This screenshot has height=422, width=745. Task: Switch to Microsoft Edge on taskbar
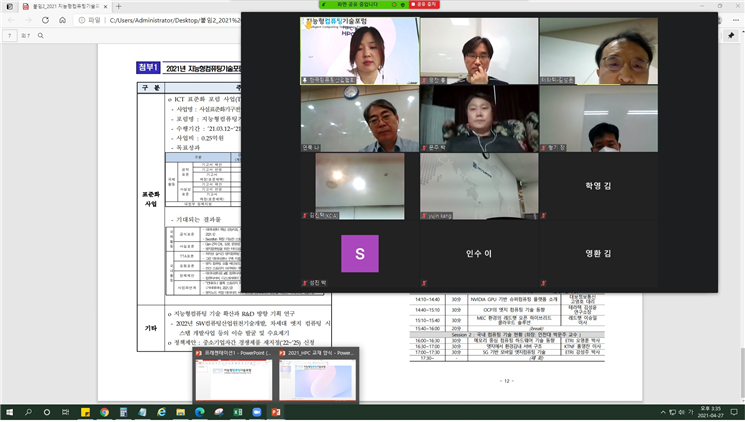point(200,412)
